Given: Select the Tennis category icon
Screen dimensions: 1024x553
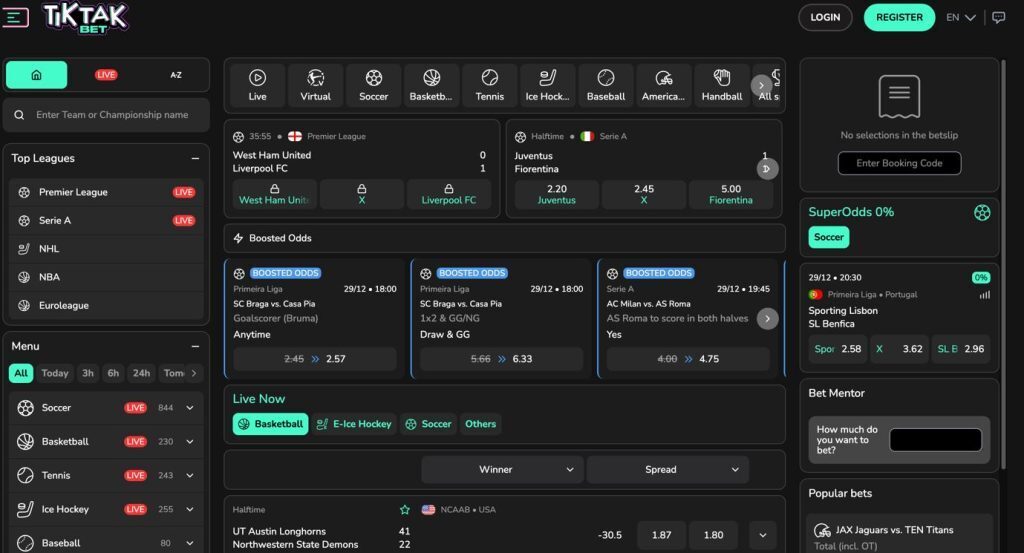Looking at the screenshot, I should click(x=489, y=86).
